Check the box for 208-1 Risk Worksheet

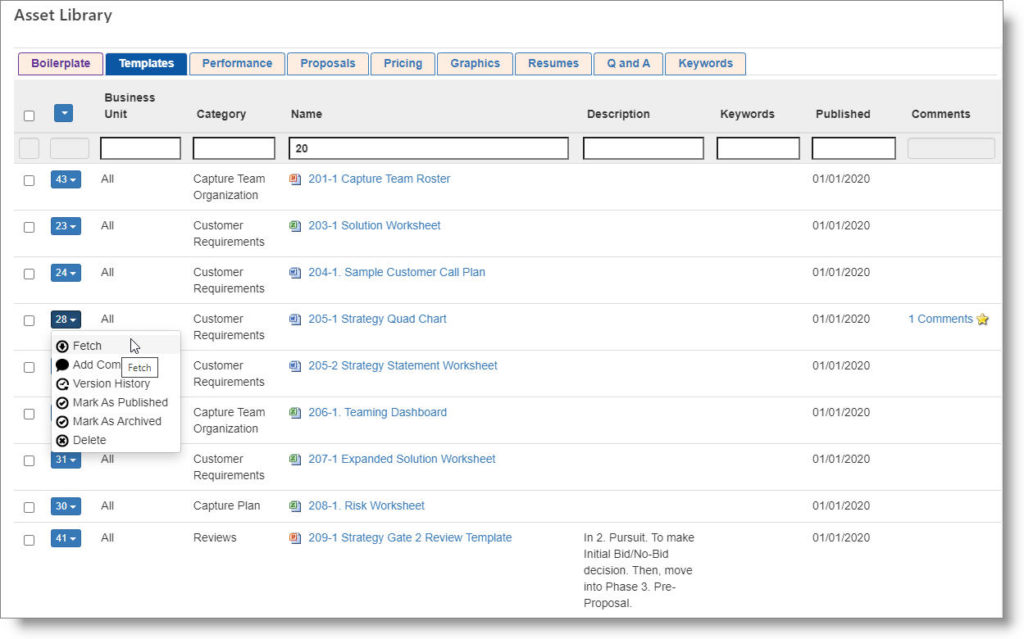tap(29, 508)
